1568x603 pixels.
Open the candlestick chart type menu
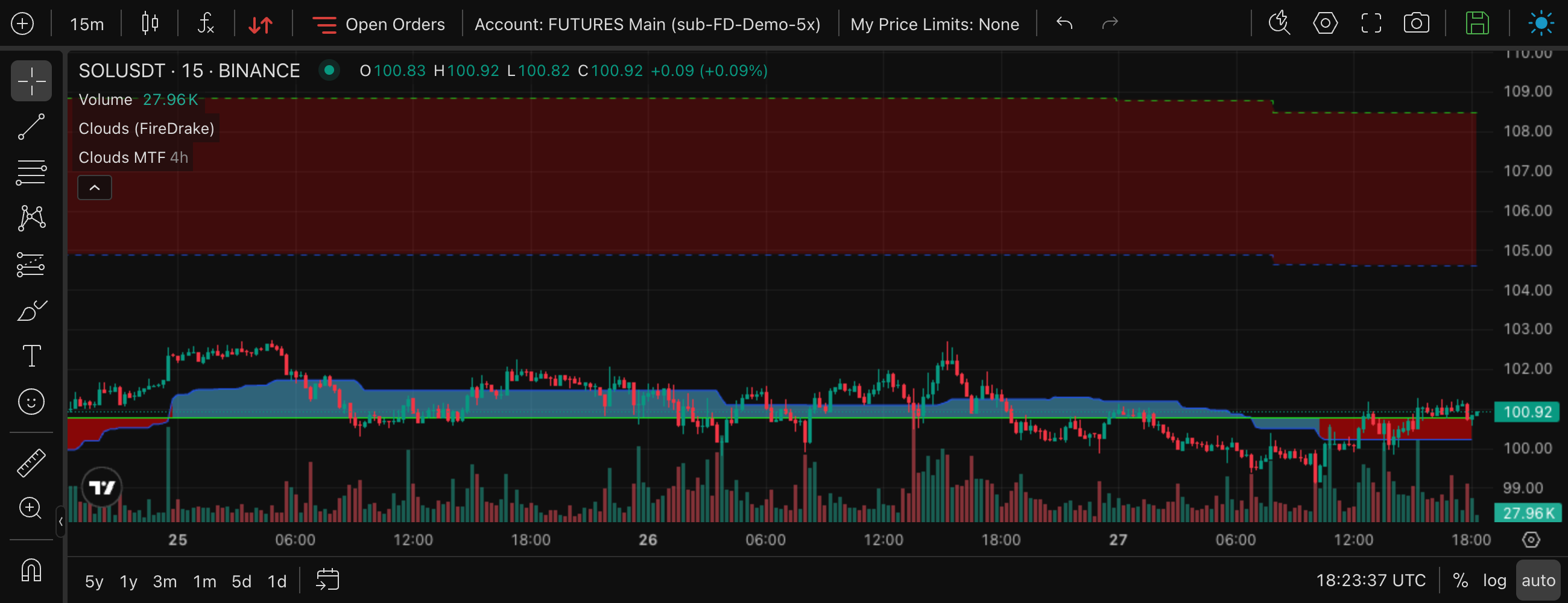[x=150, y=24]
